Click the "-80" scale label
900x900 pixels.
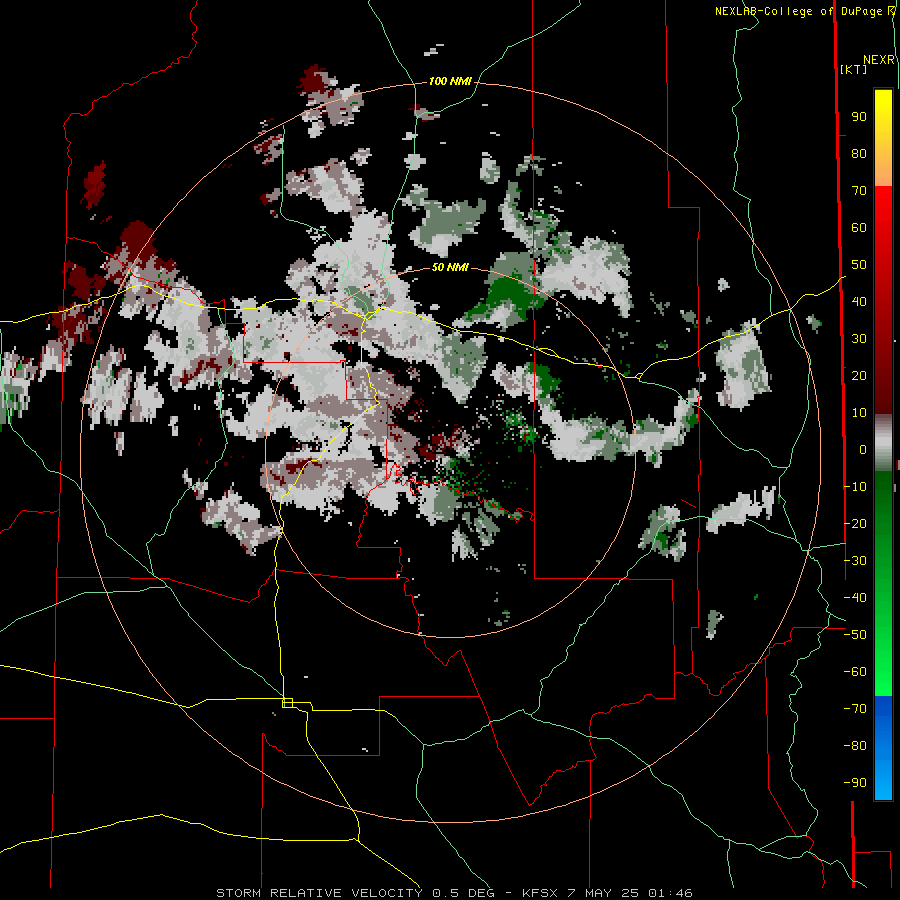855,746
